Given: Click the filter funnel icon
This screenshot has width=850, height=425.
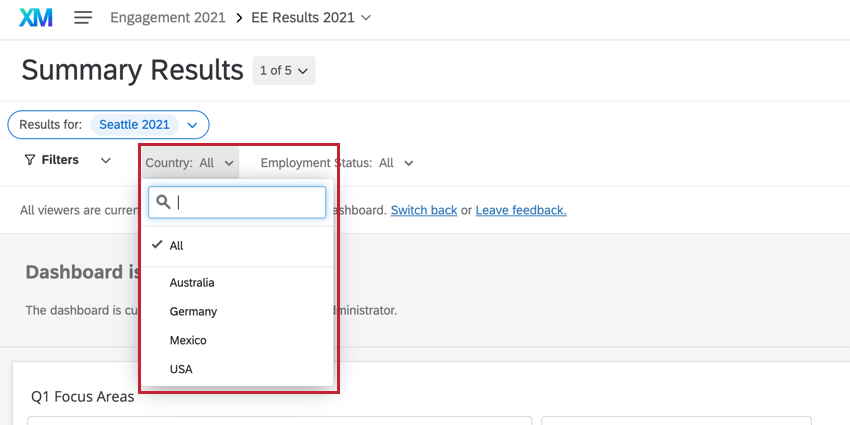Looking at the screenshot, I should (30, 160).
